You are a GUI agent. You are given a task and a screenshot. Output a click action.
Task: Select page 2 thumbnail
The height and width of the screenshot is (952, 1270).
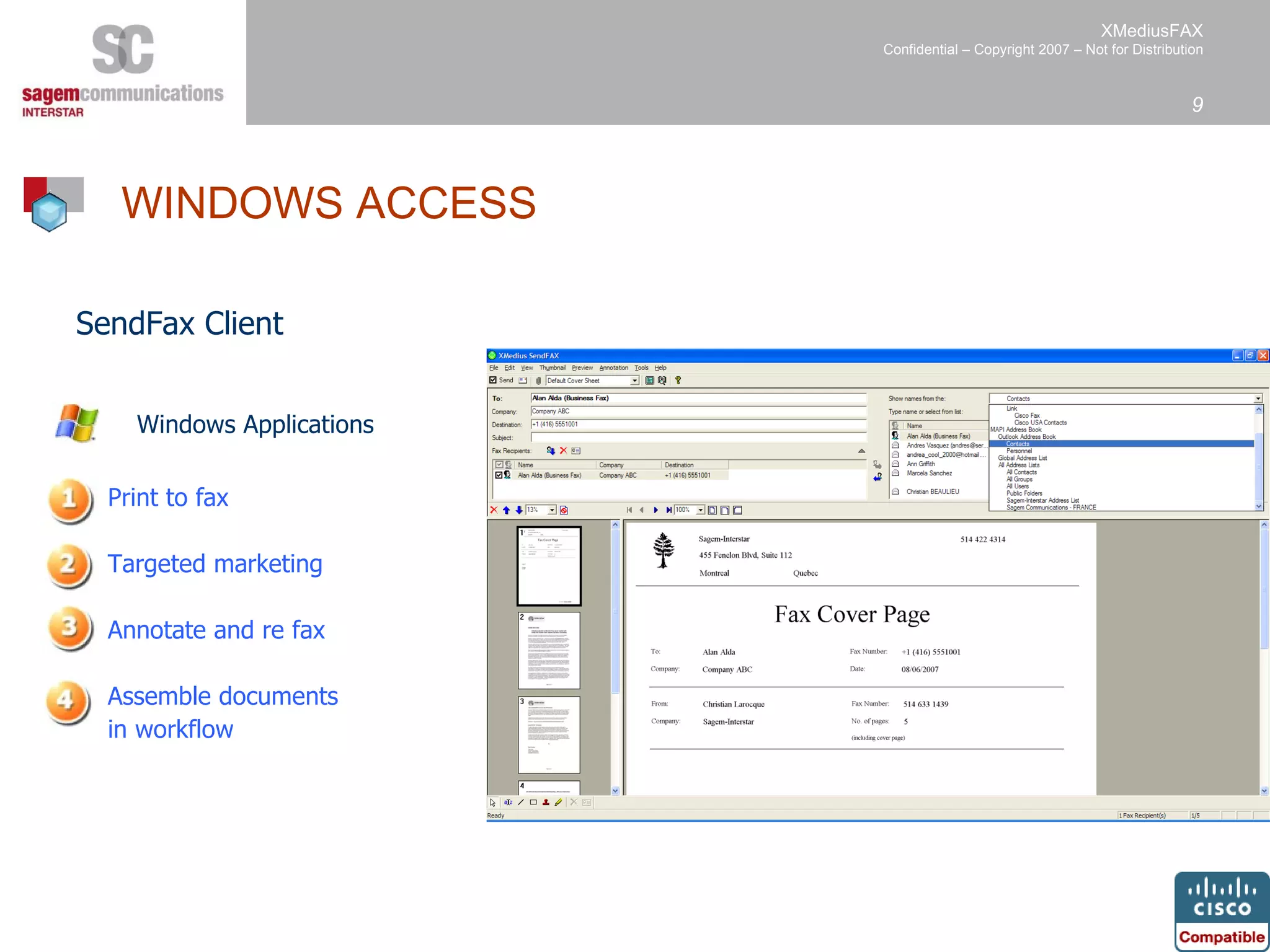point(549,650)
